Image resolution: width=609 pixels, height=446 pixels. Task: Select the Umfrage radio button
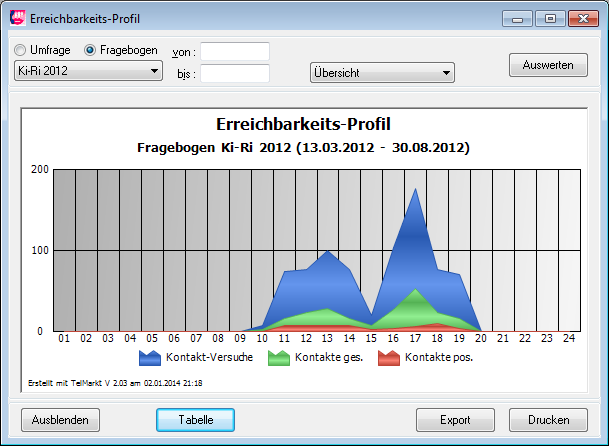click(x=20, y=50)
